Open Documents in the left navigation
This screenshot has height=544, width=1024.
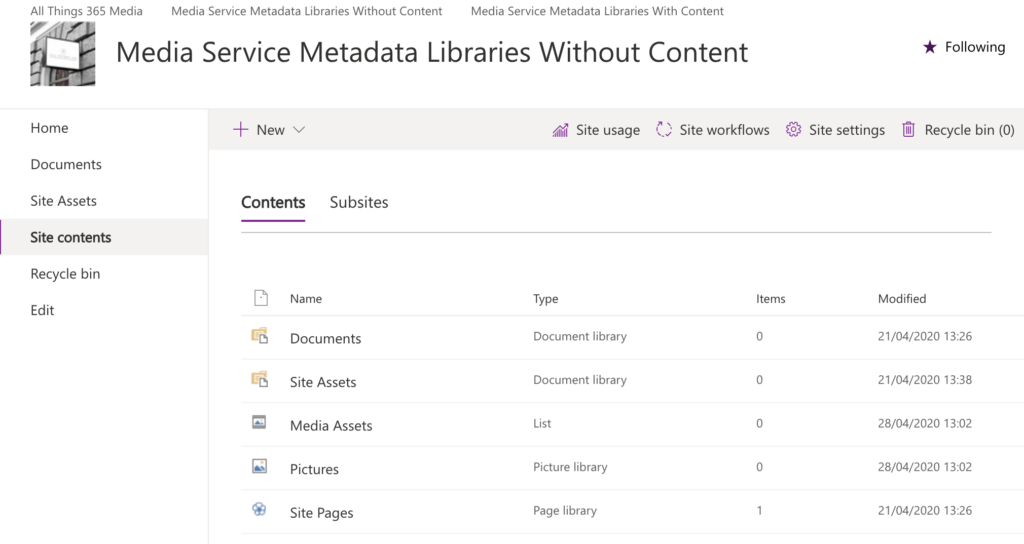(x=66, y=165)
